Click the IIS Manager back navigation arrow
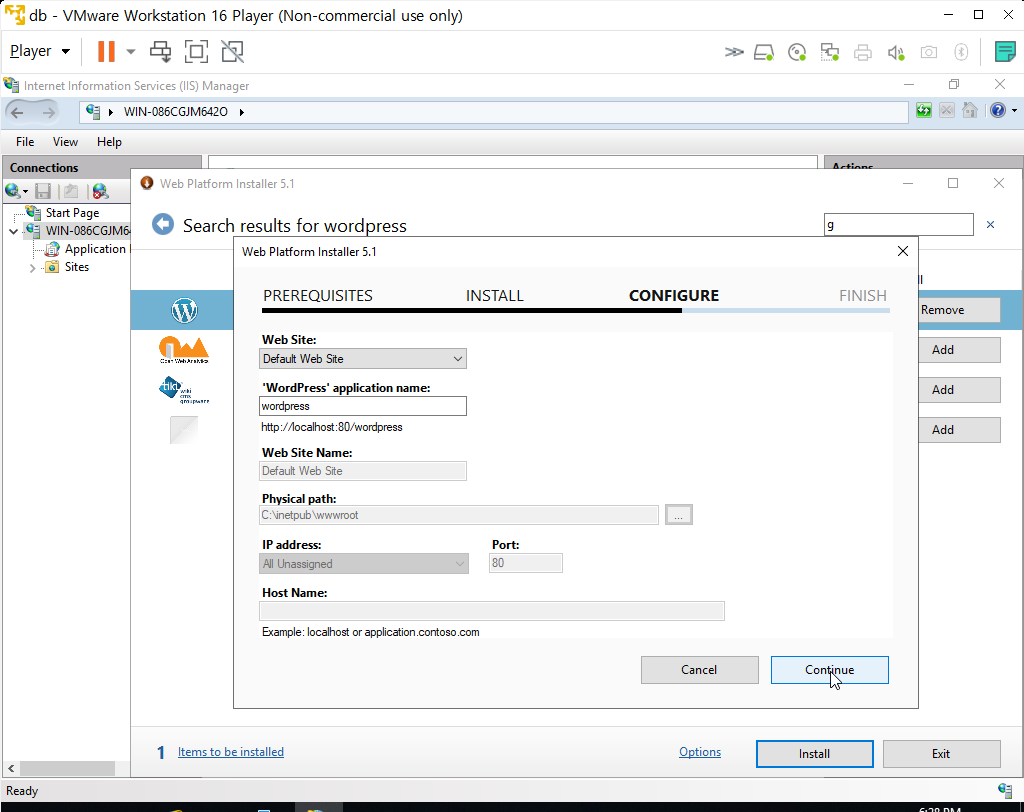The height and width of the screenshot is (812, 1024). [18, 112]
